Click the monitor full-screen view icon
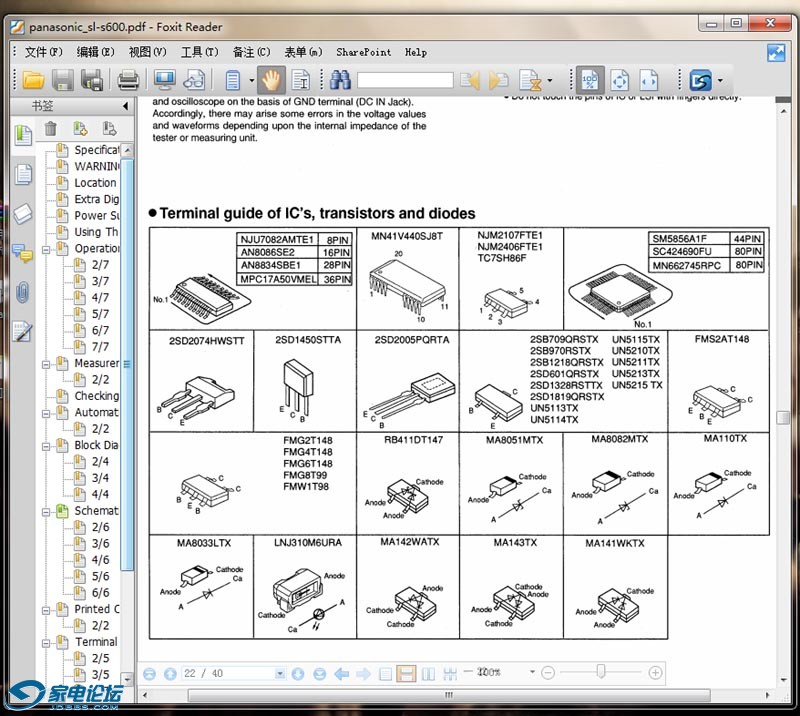This screenshot has height=716, width=800. 164,80
